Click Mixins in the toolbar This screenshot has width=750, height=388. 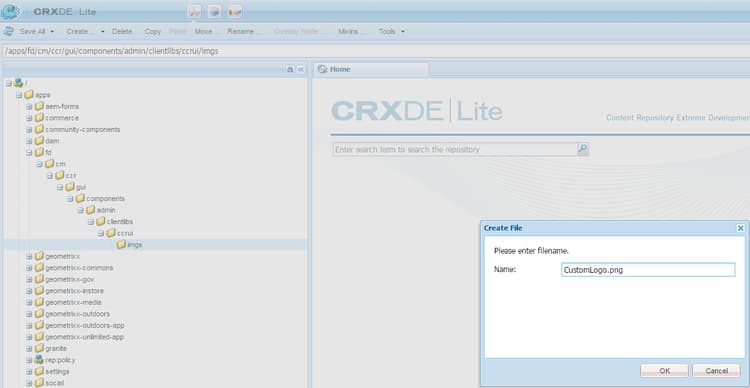coord(352,32)
